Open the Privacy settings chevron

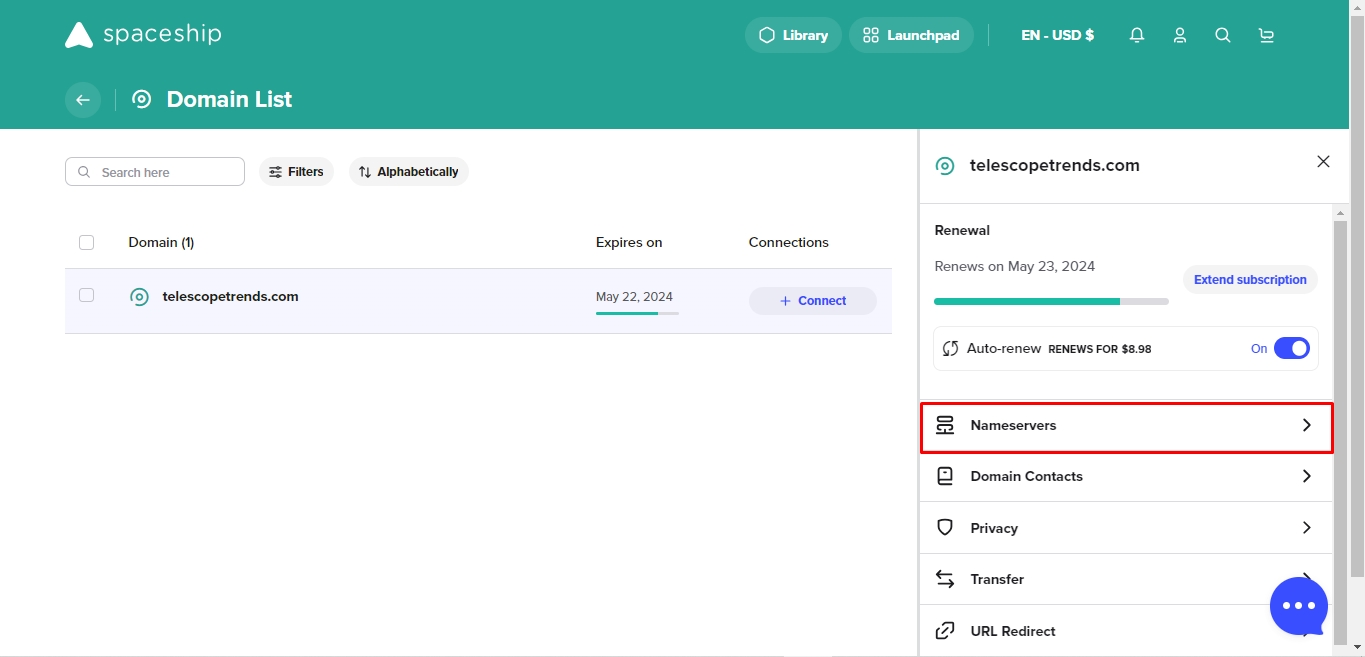click(x=1306, y=528)
